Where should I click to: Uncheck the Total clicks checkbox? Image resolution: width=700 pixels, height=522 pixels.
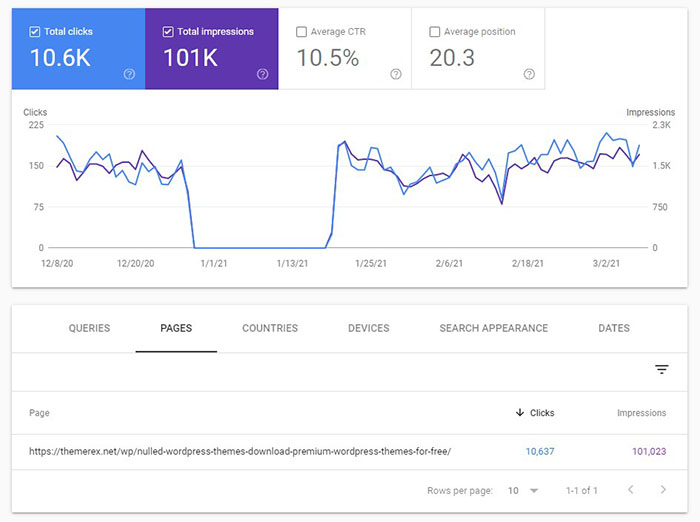[35, 32]
